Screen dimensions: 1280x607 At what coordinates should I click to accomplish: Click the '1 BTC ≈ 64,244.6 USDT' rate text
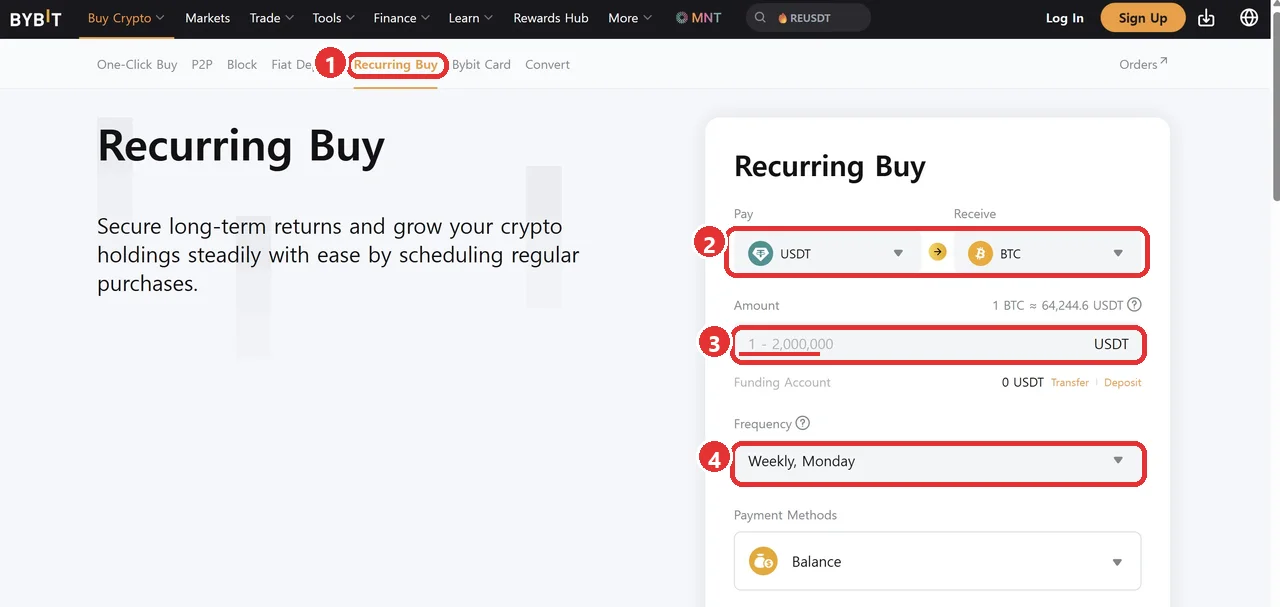pyautogui.click(x=1058, y=305)
